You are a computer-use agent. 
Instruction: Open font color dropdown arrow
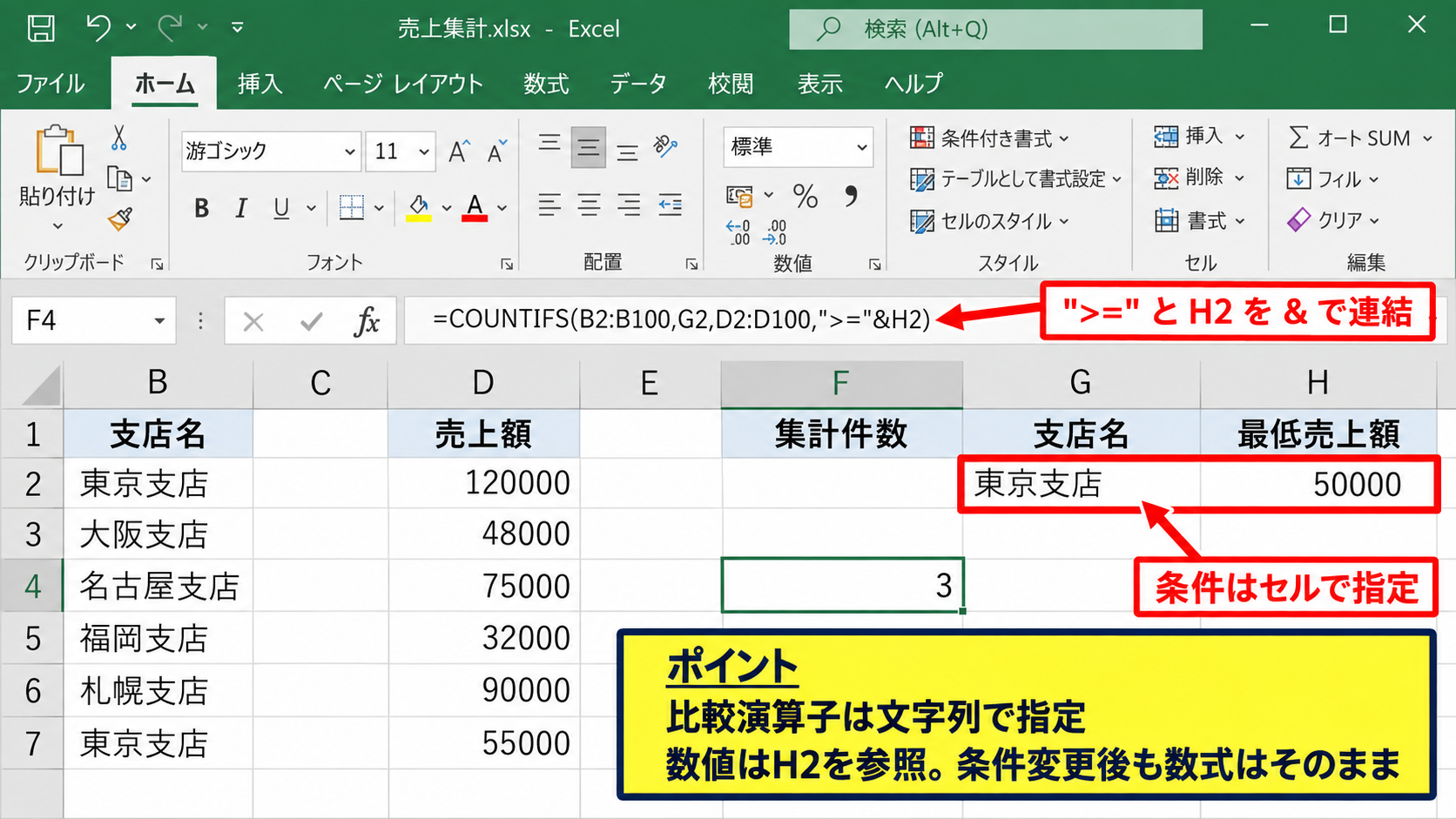[x=502, y=208]
